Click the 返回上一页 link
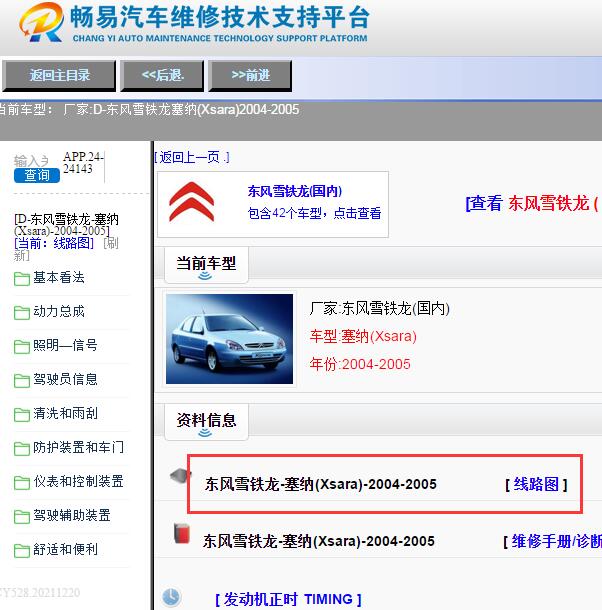Image resolution: width=602 pixels, height=610 pixels. [x=192, y=158]
